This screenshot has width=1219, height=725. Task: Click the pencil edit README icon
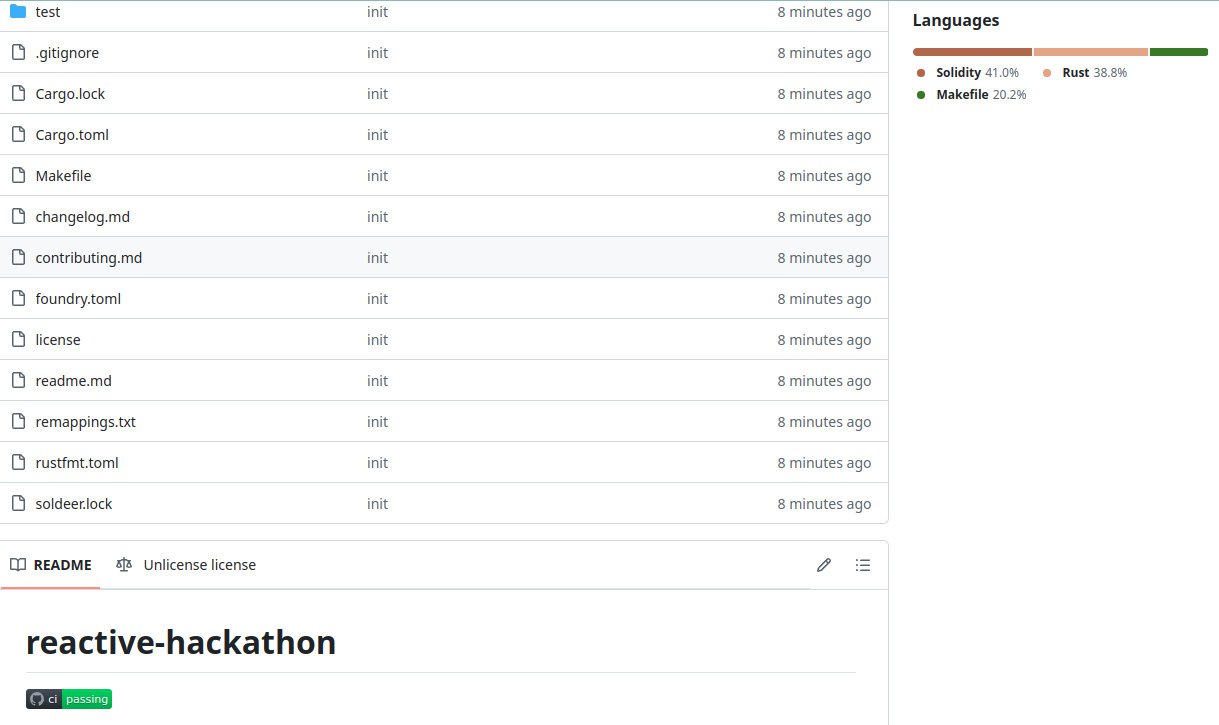click(x=824, y=565)
